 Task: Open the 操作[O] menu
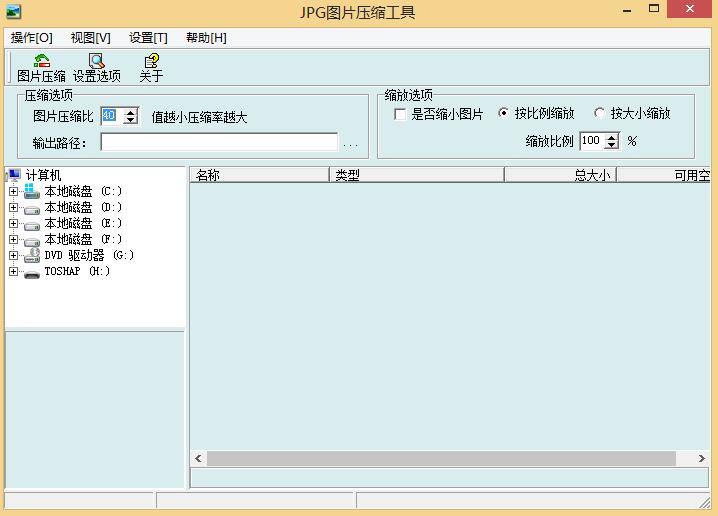click(32, 38)
